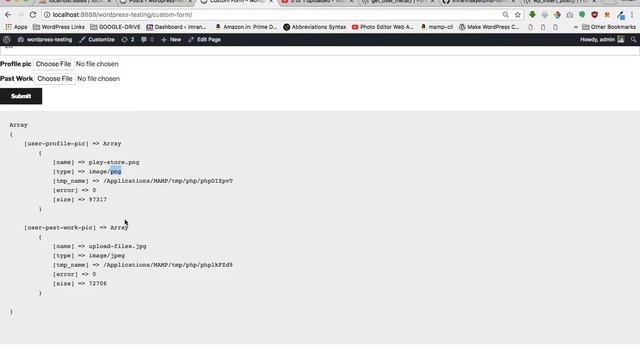Click the updates icon showing 2

click(x=128, y=40)
